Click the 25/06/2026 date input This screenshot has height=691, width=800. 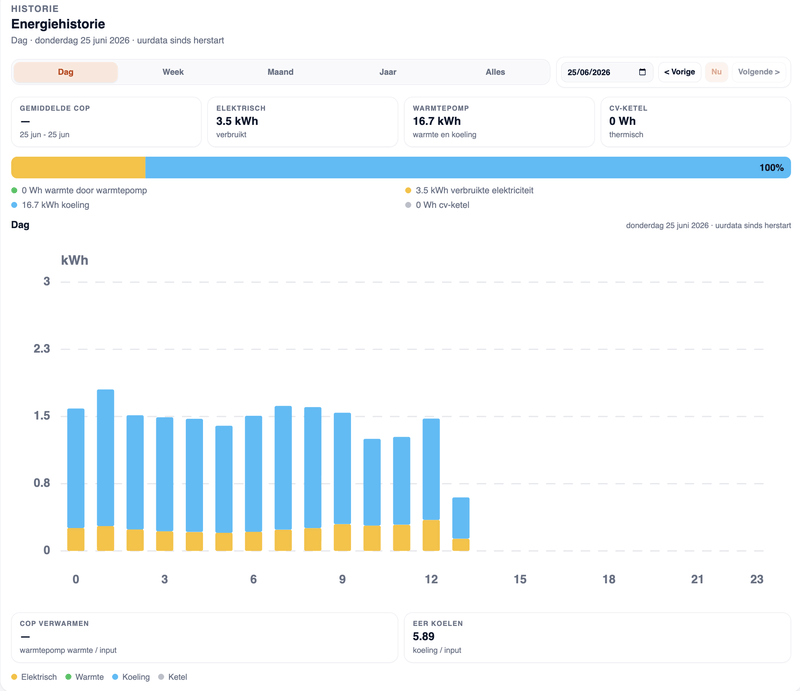[x=607, y=72]
